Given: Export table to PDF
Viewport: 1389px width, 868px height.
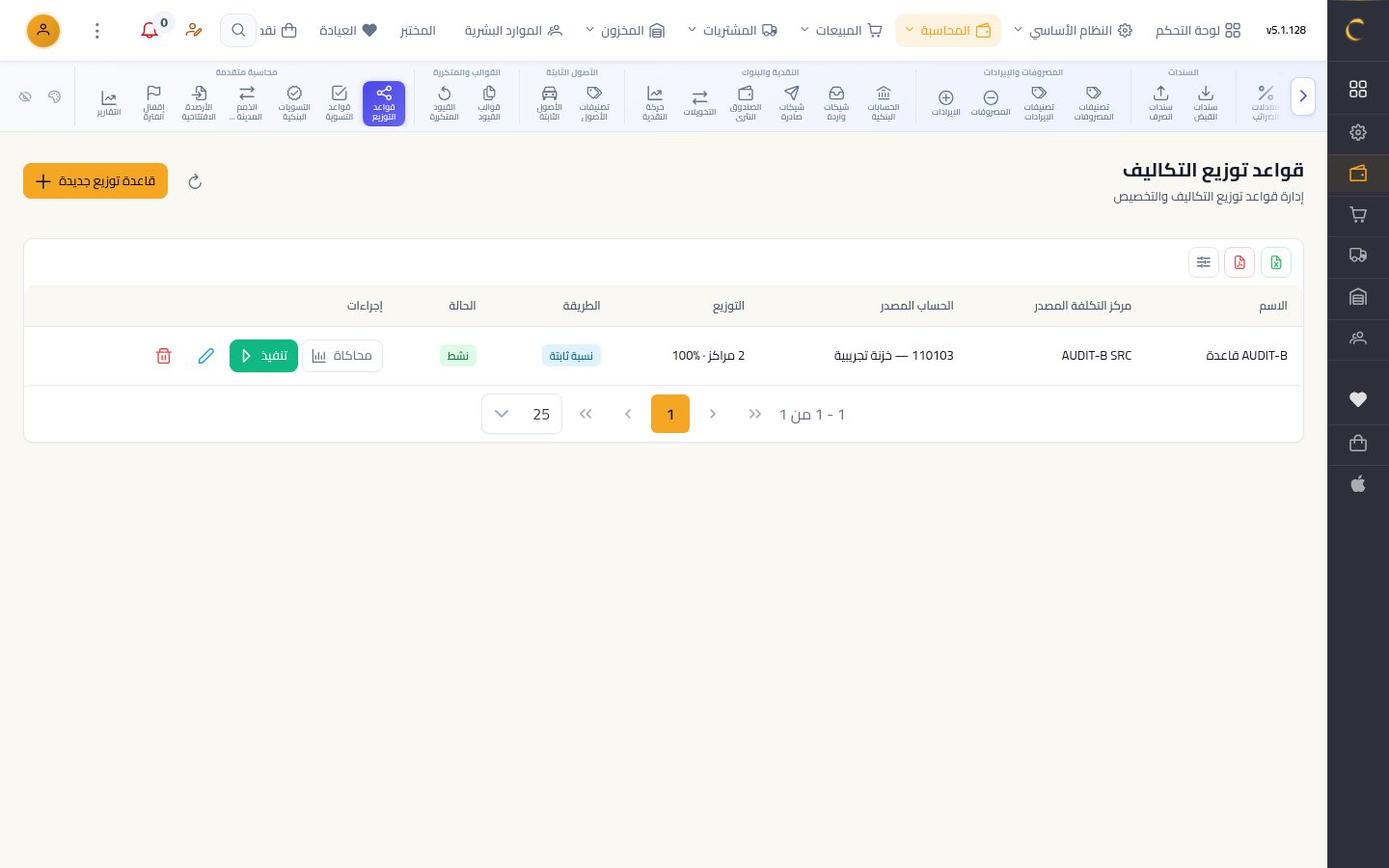Looking at the screenshot, I should (1239, 262).
